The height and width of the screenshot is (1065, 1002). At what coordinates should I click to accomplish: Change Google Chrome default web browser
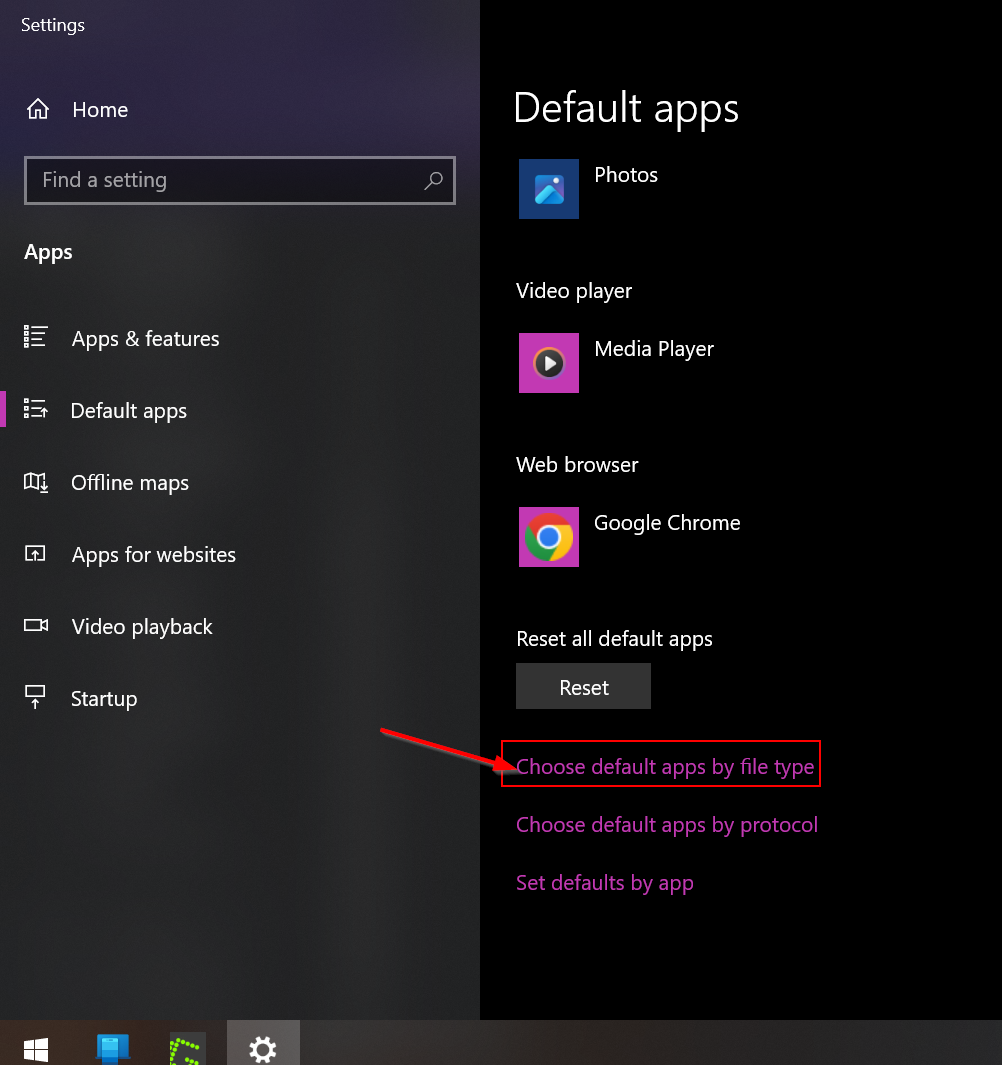click(630, 537)
